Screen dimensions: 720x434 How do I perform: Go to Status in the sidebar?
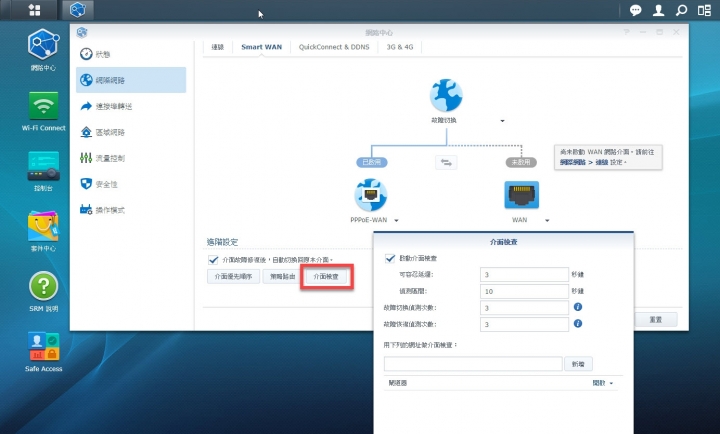pyautogui.click(x=131, y=54)
